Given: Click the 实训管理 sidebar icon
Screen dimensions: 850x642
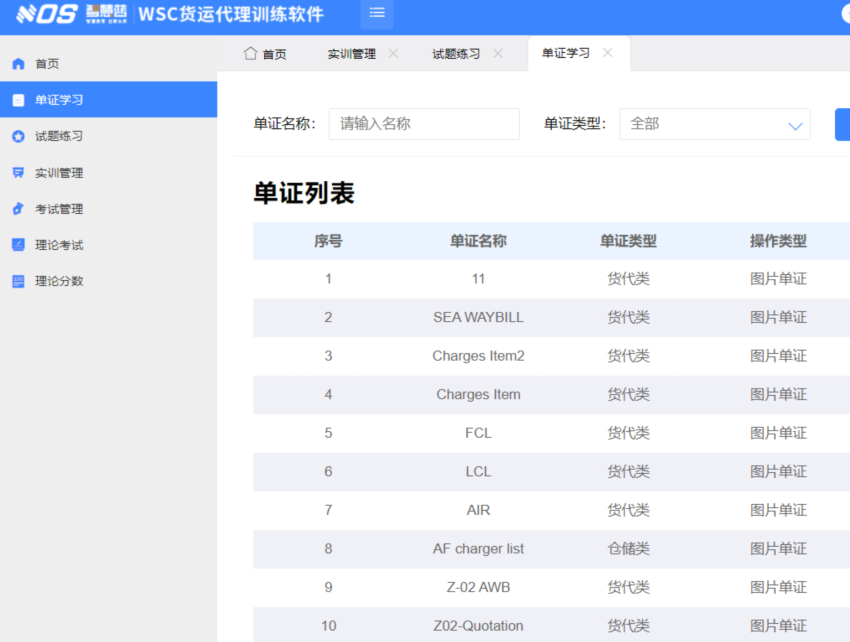Looking at the screenshot, I should [18, 173].
